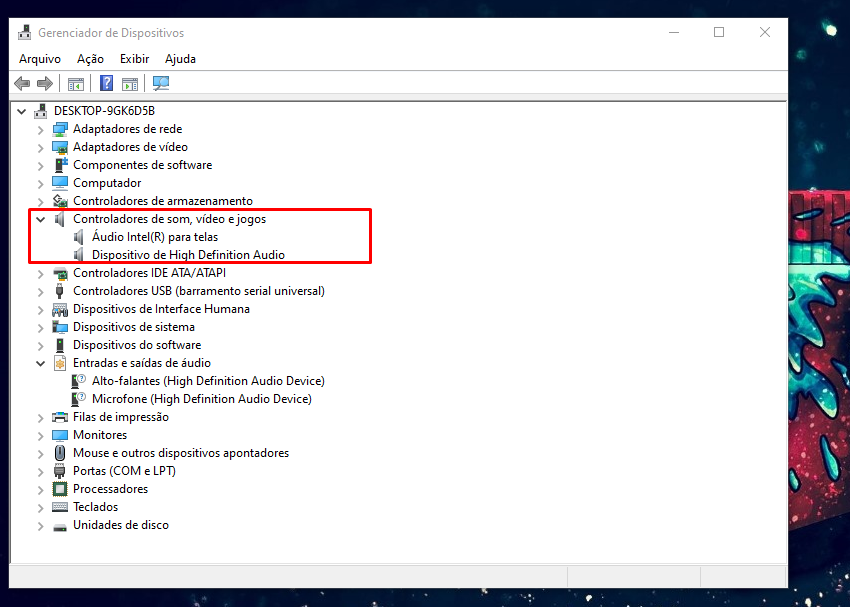
Task: Expand Controladores USB category
Action: (41, 292)
